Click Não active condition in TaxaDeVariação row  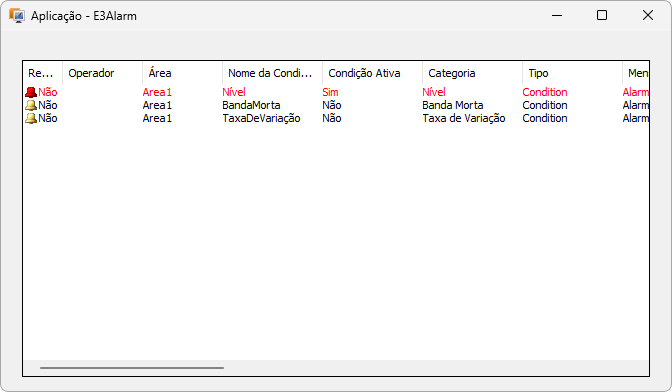click(x=332, y=118)
